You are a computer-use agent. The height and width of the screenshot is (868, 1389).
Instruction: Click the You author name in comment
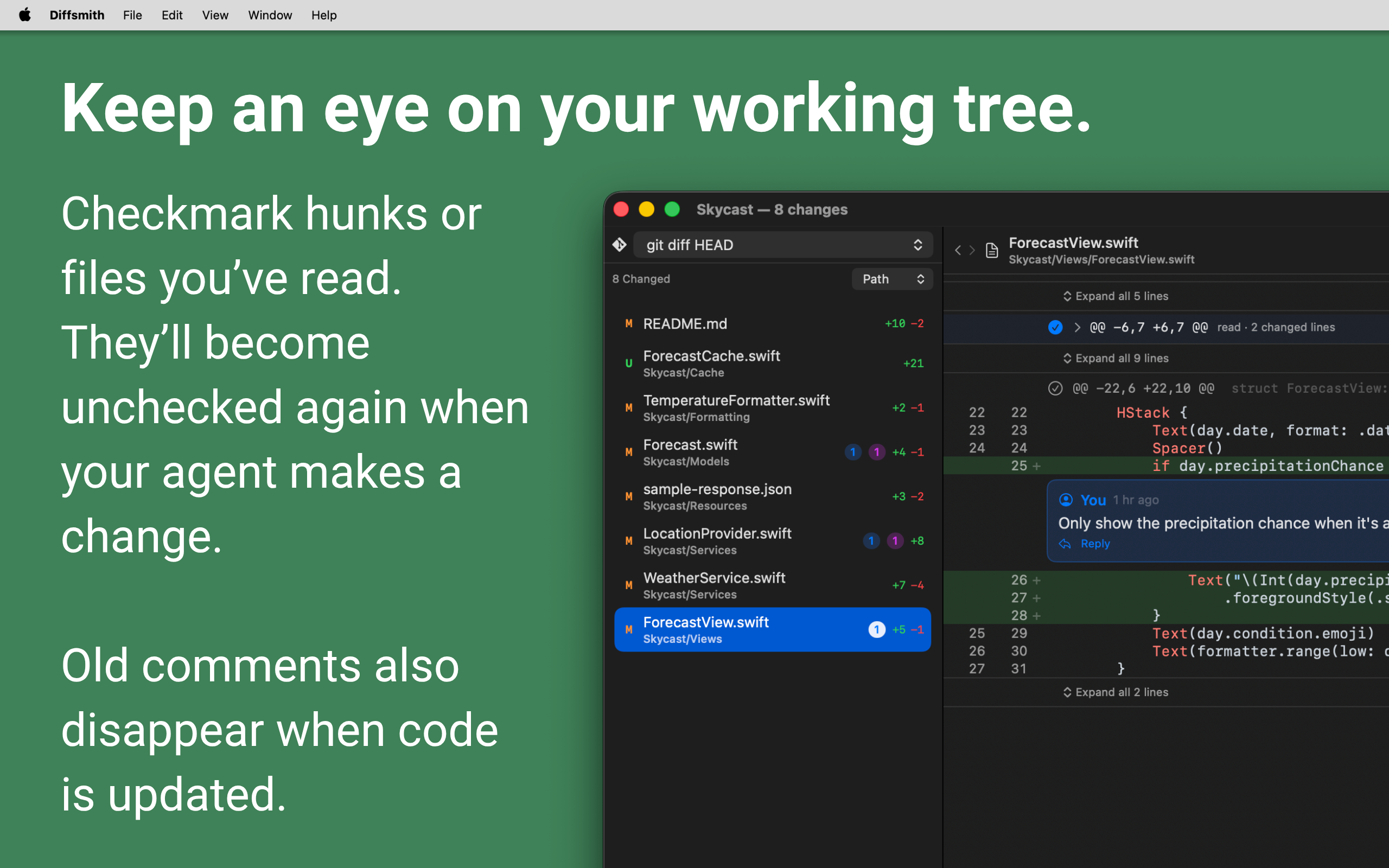(1093, 500)
